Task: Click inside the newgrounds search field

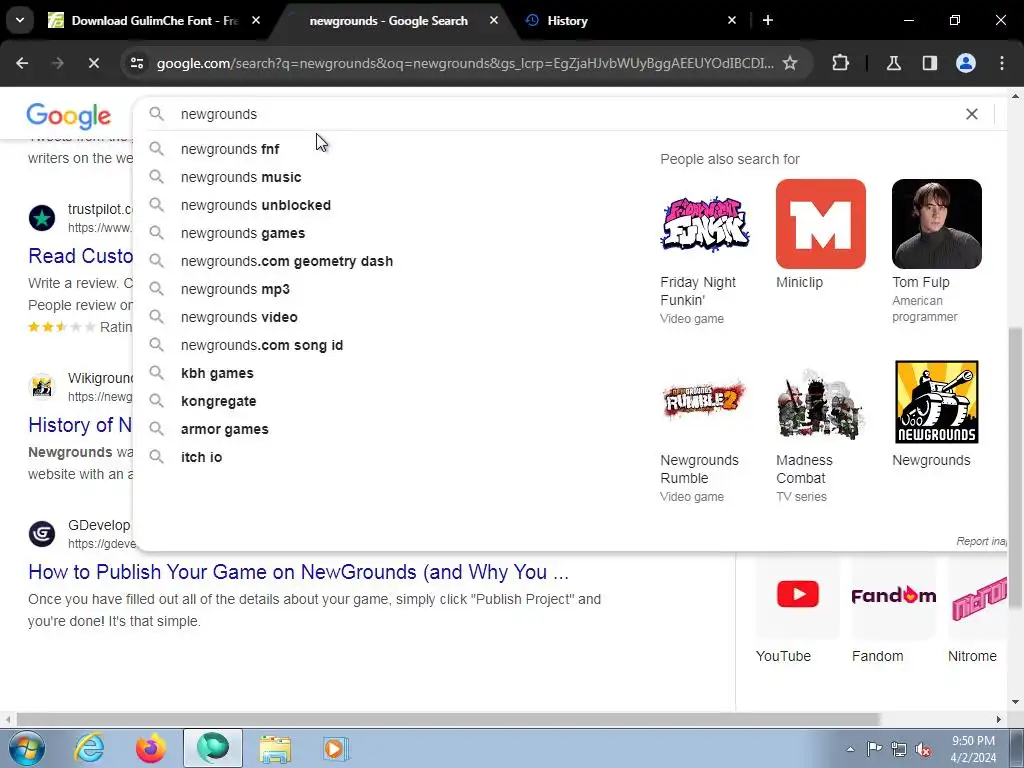Action: (x=562, y=114)
